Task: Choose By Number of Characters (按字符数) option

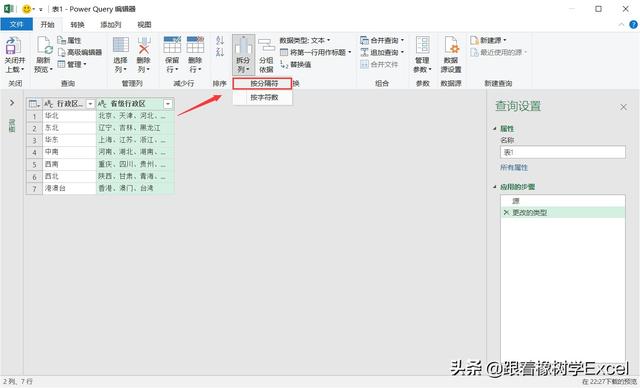Action: point(262,98)
